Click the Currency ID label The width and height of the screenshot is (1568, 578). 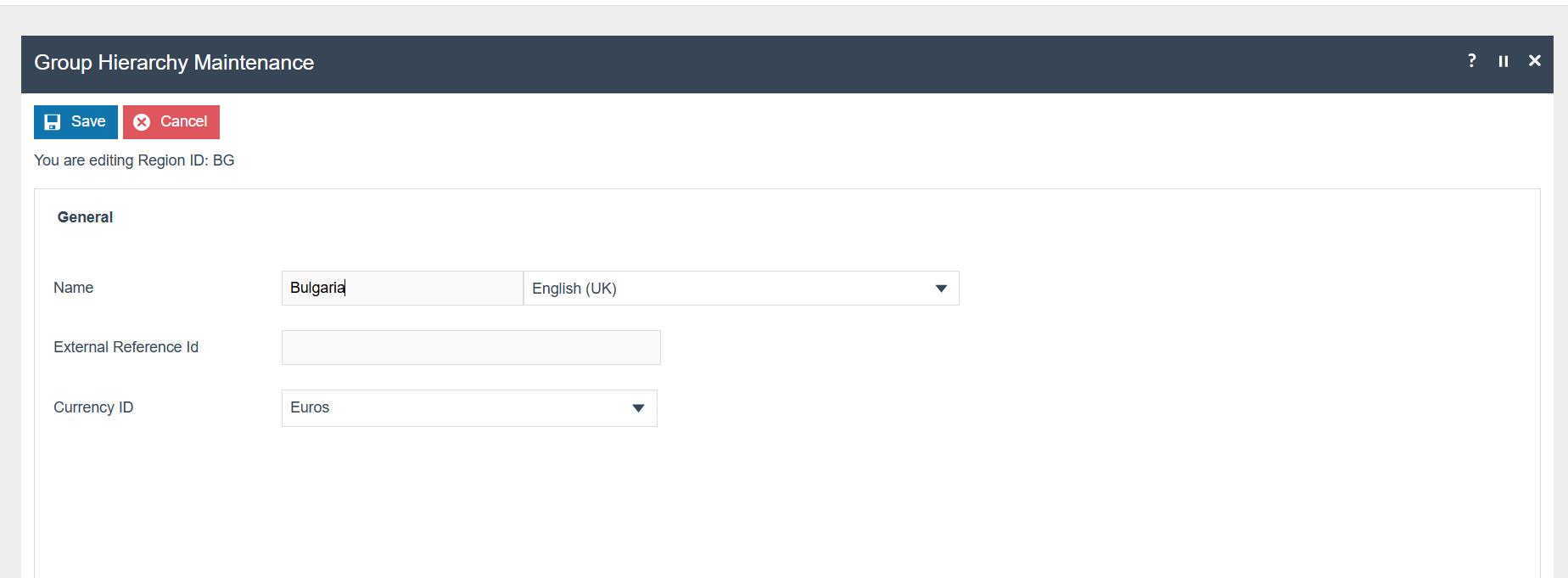[x=93, y=407]
